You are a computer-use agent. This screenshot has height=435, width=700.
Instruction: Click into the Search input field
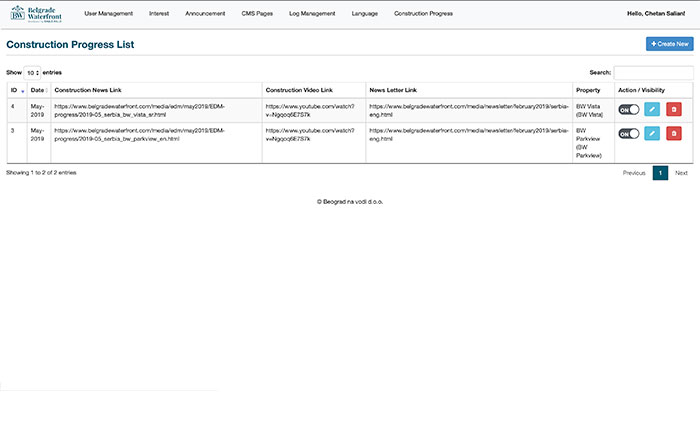653,73
